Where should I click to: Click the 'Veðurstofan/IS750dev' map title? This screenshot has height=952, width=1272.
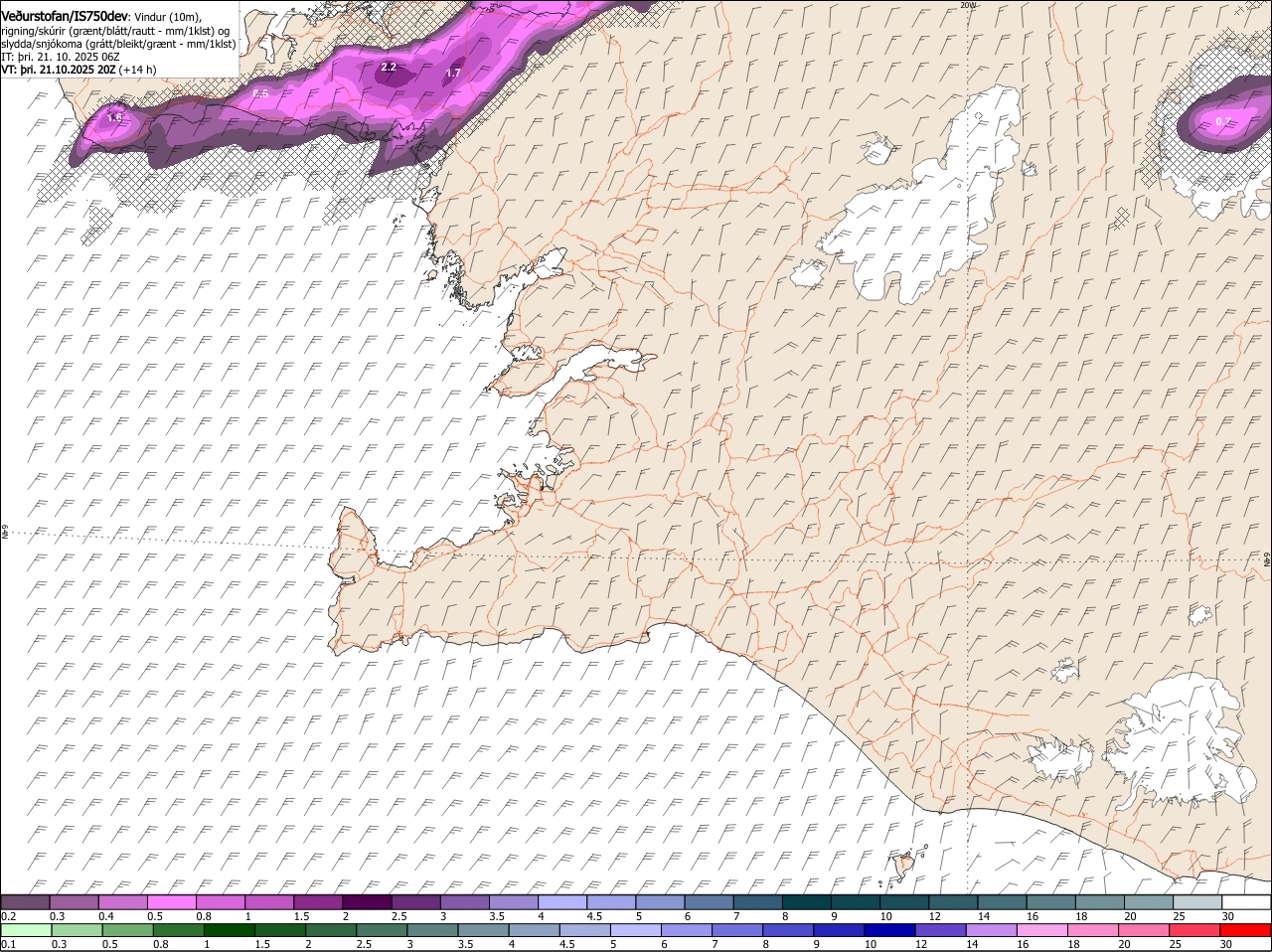point(65,16)
